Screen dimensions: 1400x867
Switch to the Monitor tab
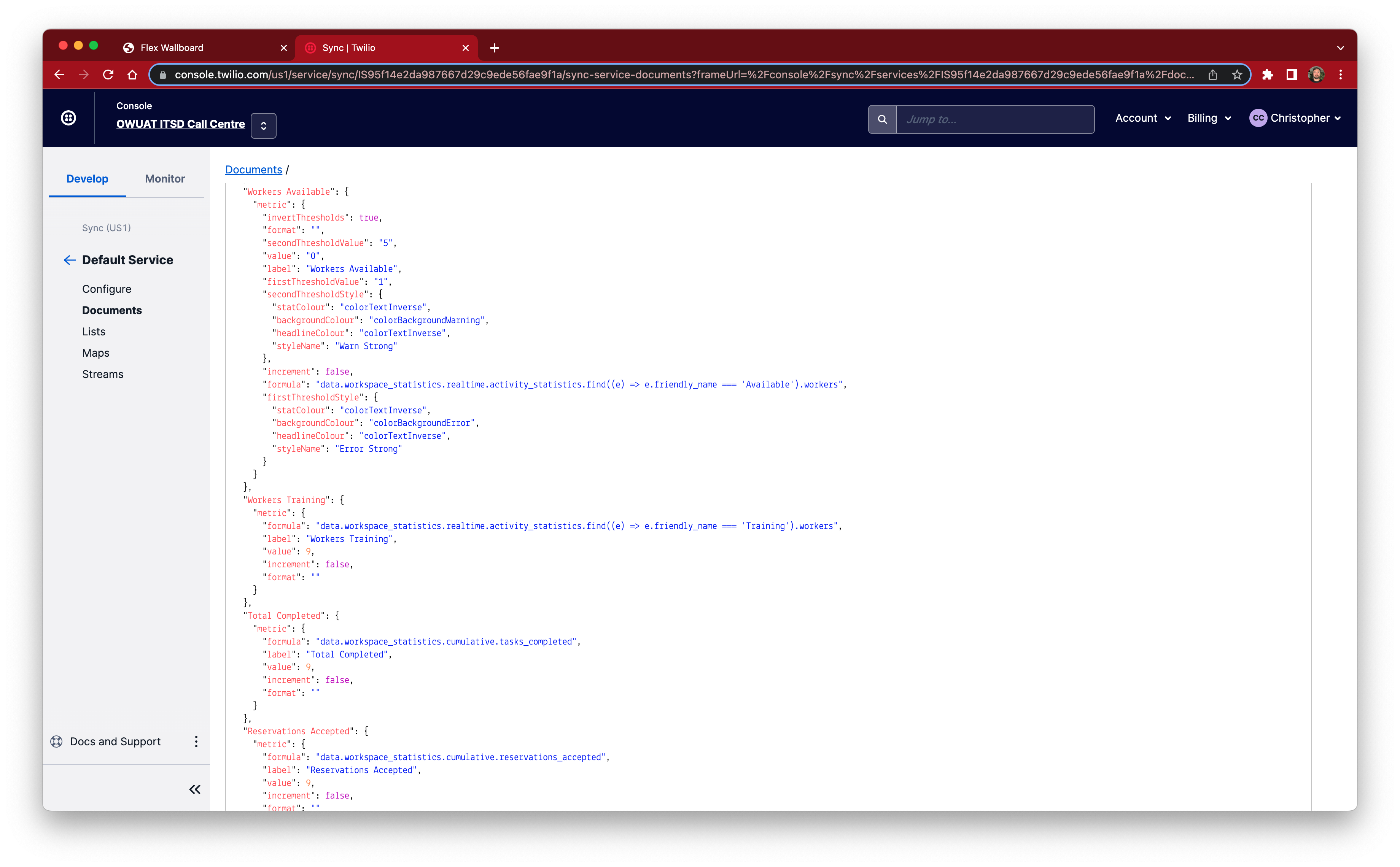click(165, 179)
